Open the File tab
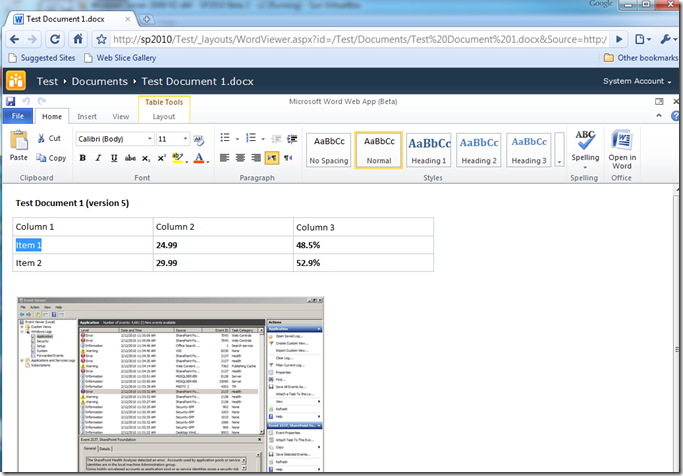 tap(18, 116)
